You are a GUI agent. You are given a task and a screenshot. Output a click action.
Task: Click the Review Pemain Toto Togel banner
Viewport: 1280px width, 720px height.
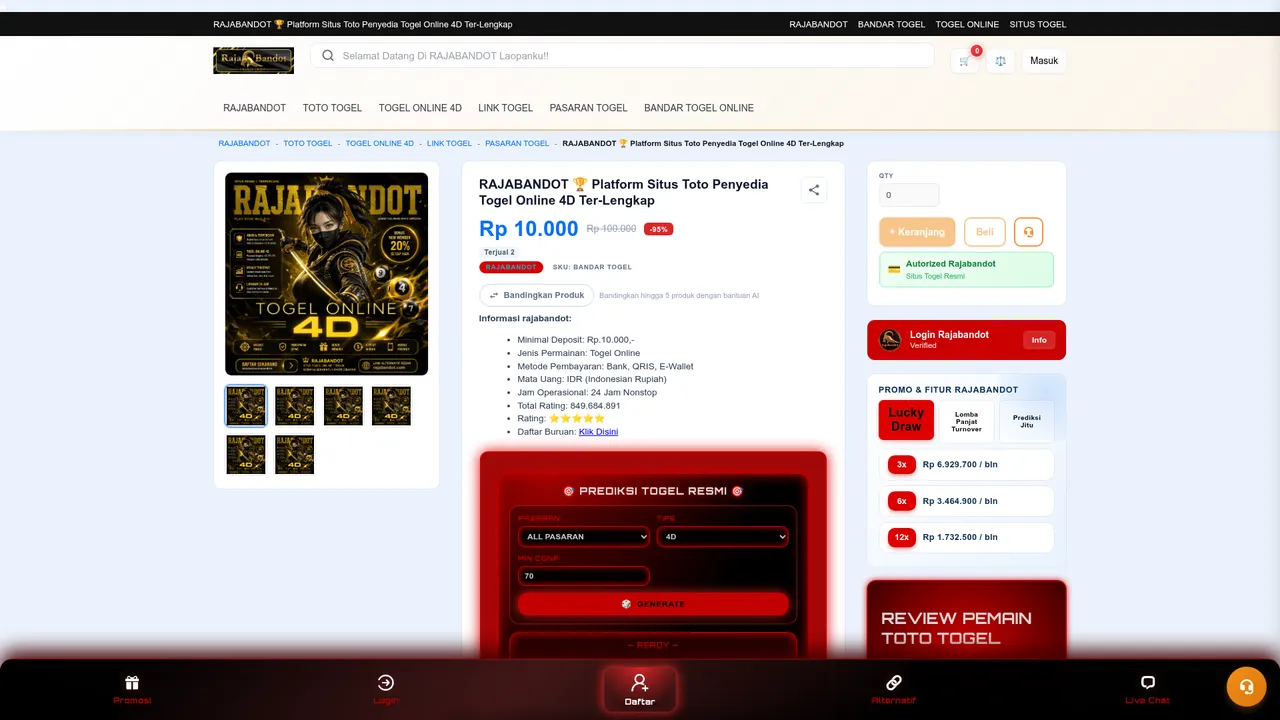coord(966,620)
